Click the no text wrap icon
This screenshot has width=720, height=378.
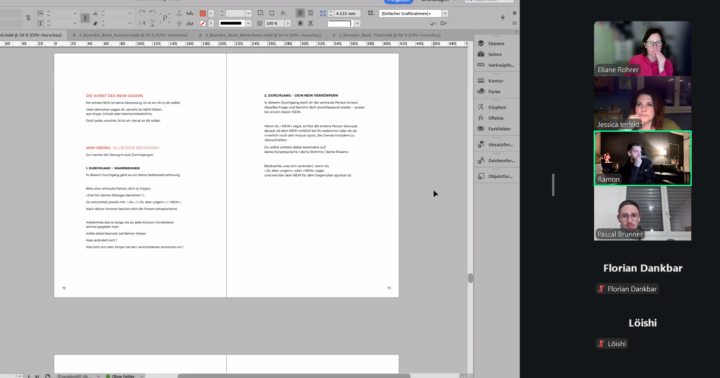(x=300, y=13)
